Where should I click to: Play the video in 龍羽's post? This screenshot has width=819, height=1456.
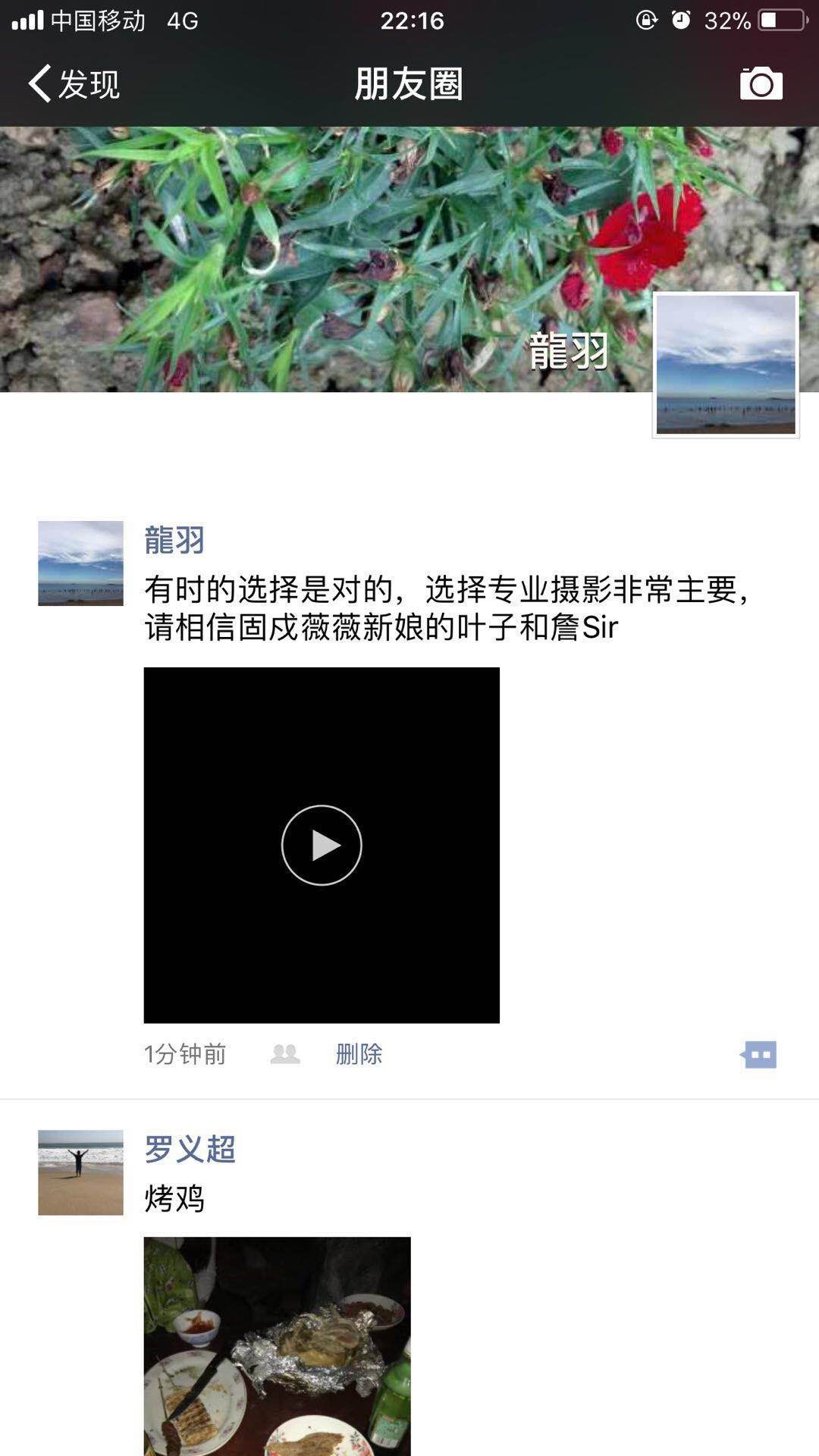point(322,845)
